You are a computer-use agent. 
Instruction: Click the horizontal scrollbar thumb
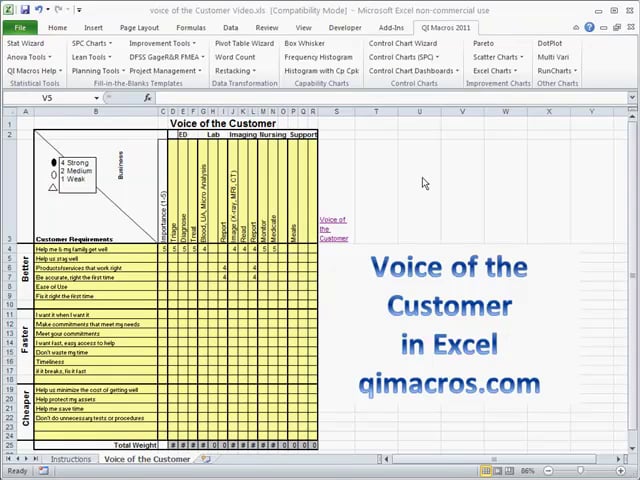[x=494, y=460]
